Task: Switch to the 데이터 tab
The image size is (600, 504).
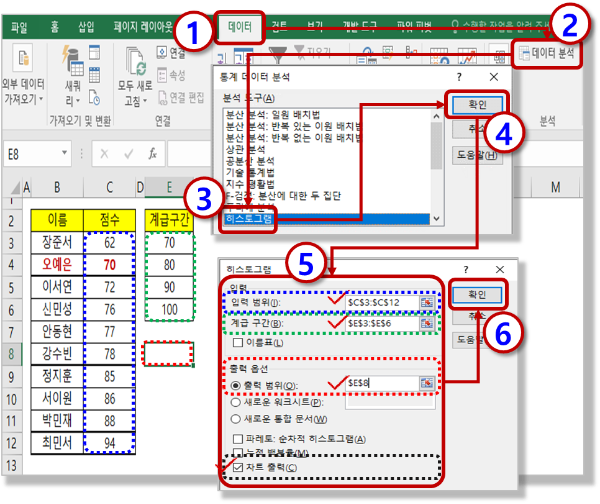Action: point(240,27)
